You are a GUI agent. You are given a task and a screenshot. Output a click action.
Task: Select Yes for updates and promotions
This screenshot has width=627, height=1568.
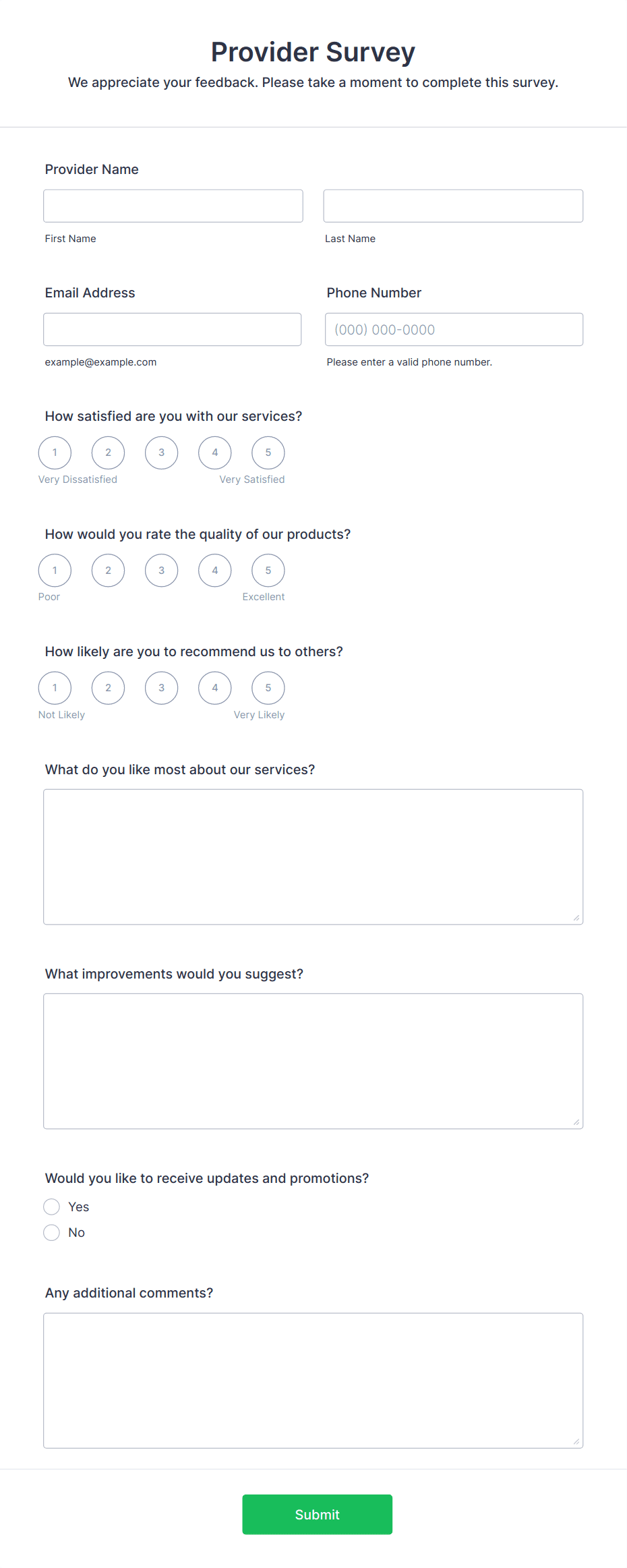pyautogui.click(x=52, y=1207)
